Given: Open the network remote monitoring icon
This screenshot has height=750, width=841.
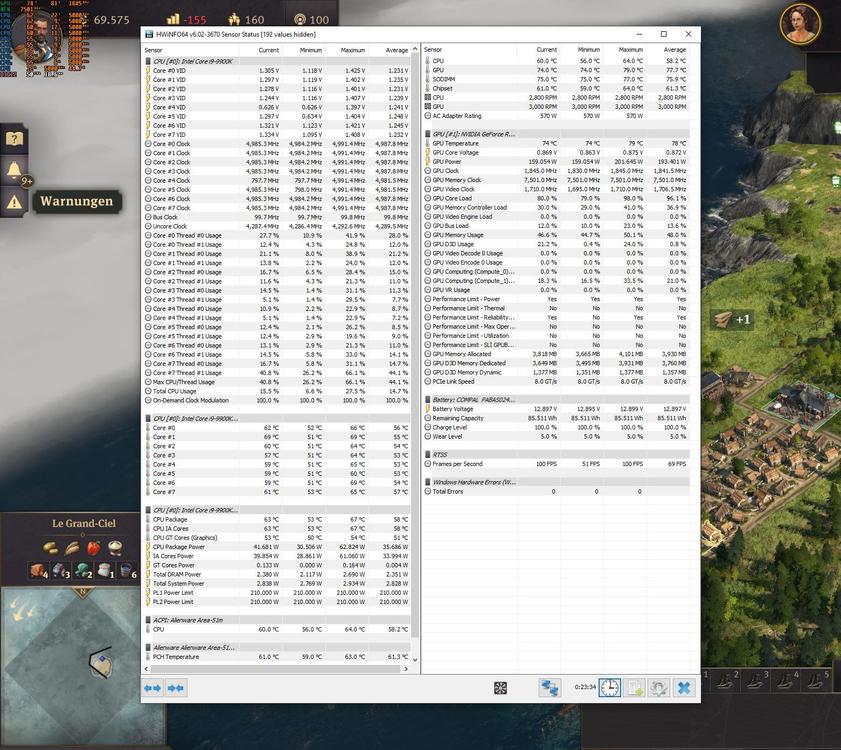Looking at the screenshot, I should 549,688.
